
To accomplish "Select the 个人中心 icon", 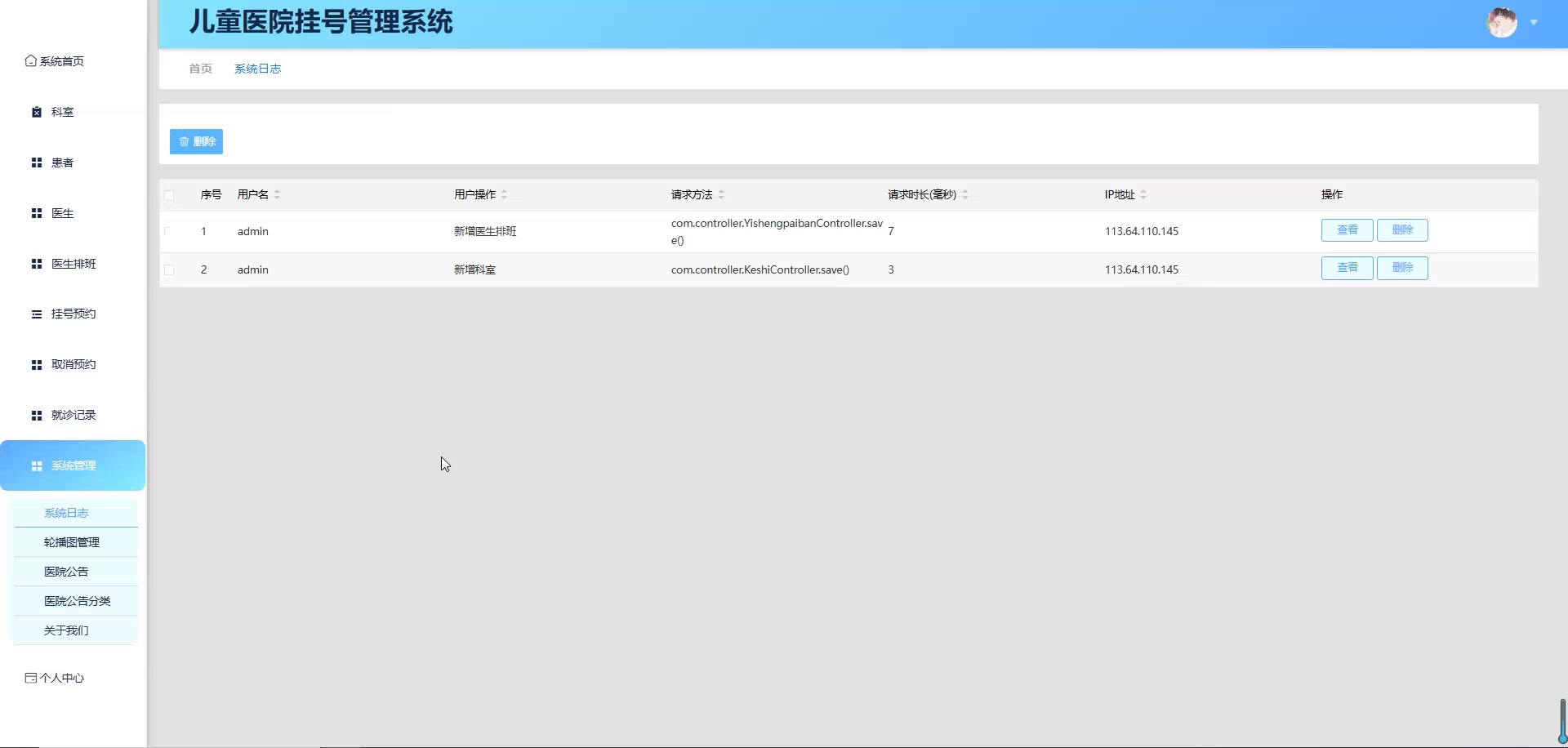I will click(31, 678).
